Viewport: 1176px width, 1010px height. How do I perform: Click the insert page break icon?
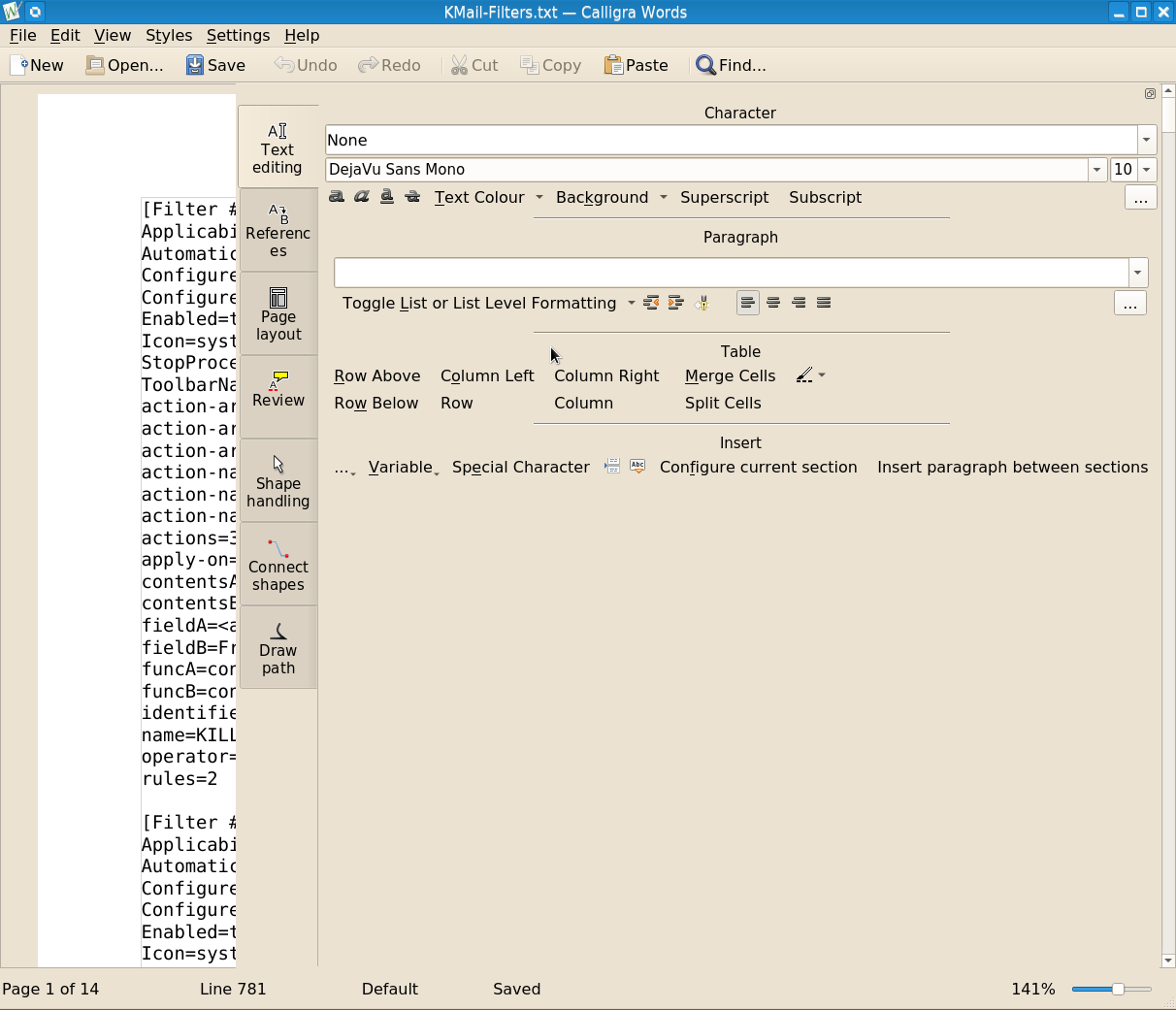pyautogui.click(x=612, y=467)
